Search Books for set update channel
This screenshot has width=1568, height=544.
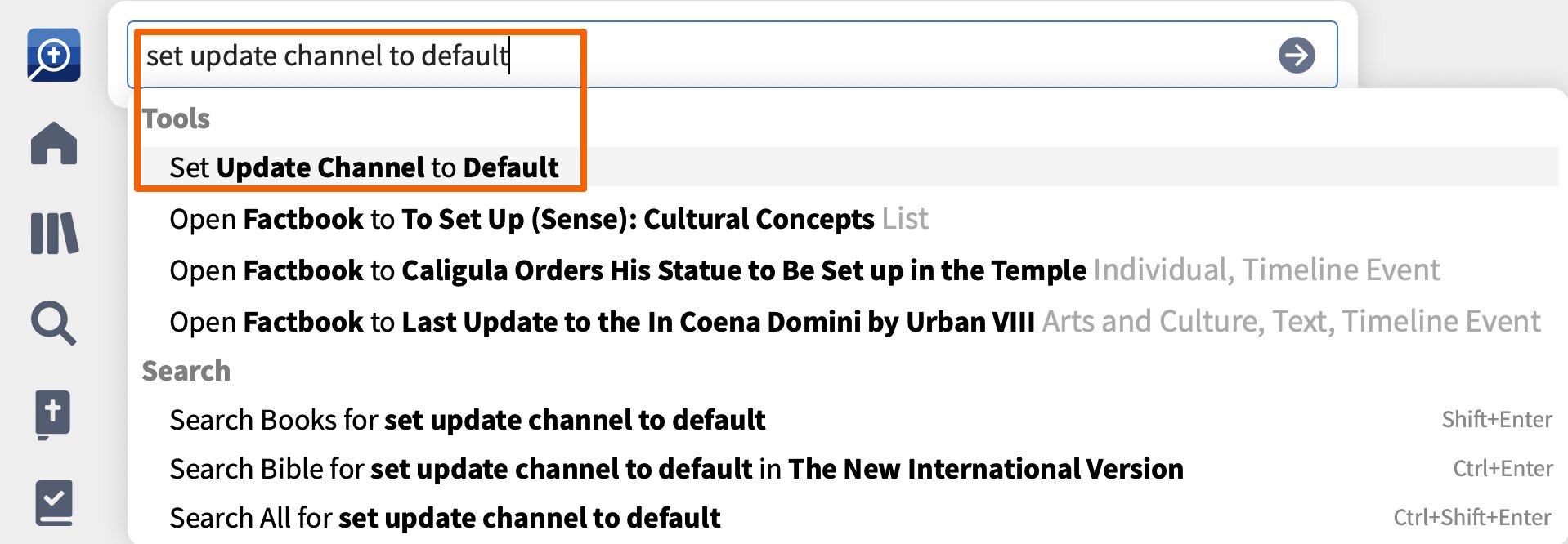click(467, 420)
